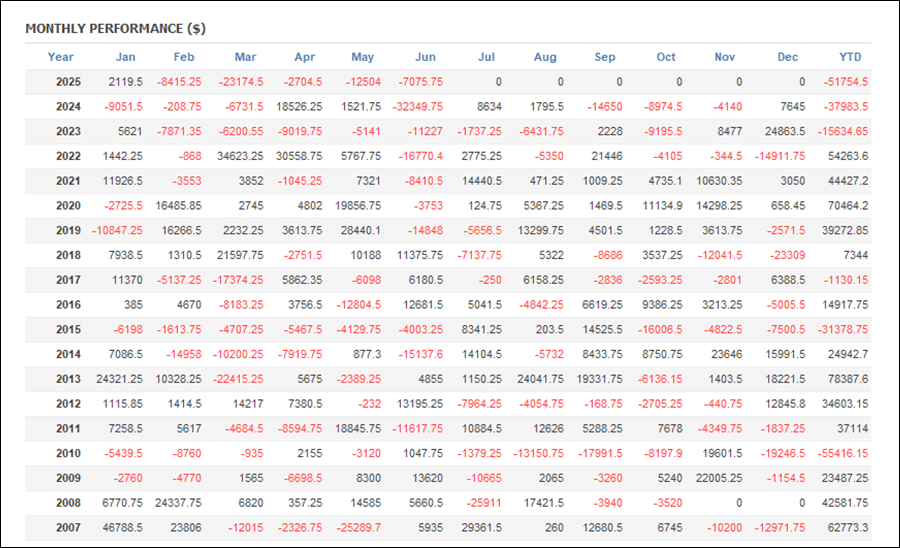Select 2022 March value 34623.25

click(240, 156)
